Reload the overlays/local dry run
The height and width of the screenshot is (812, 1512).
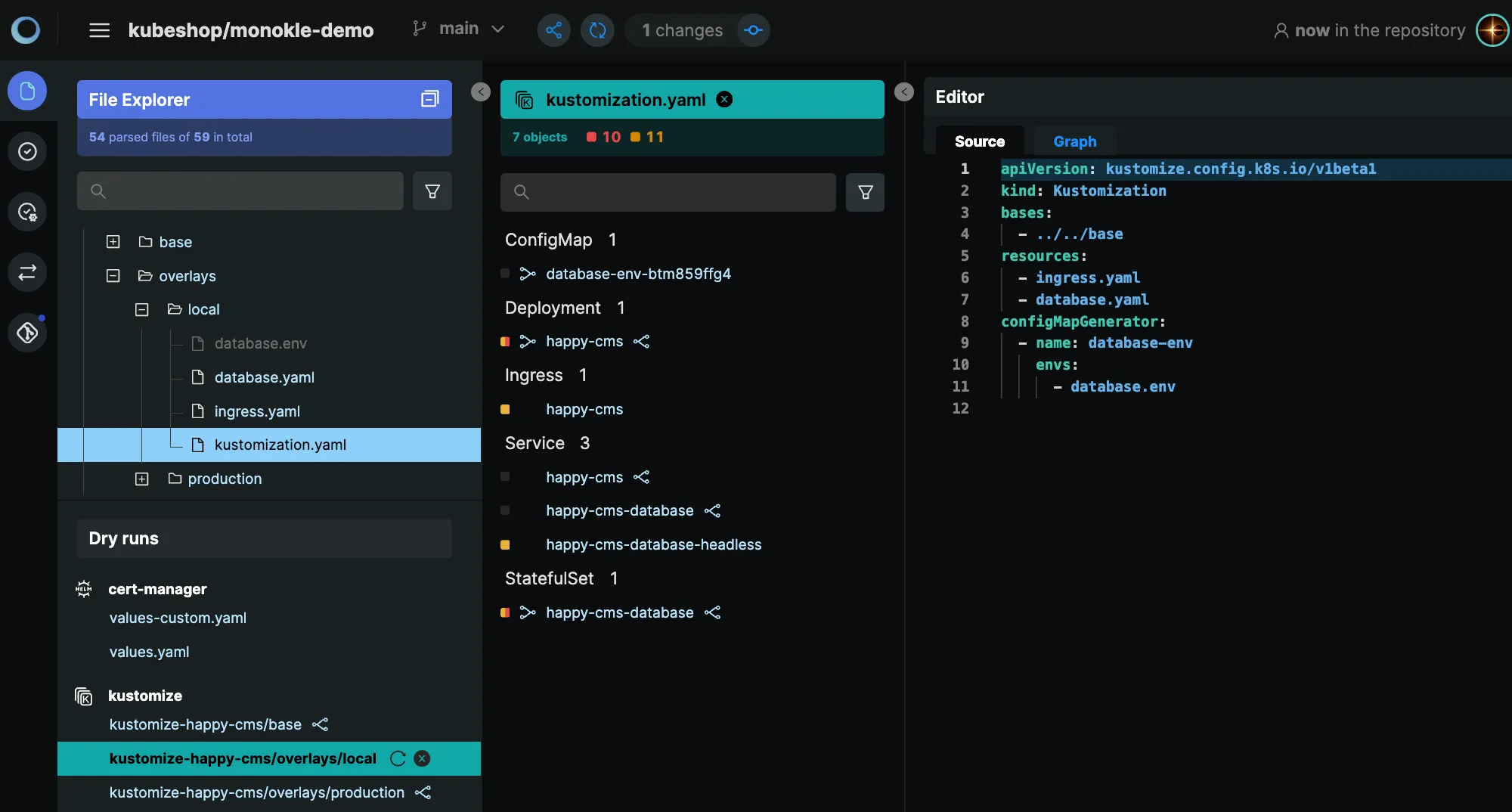click(398, 759)
